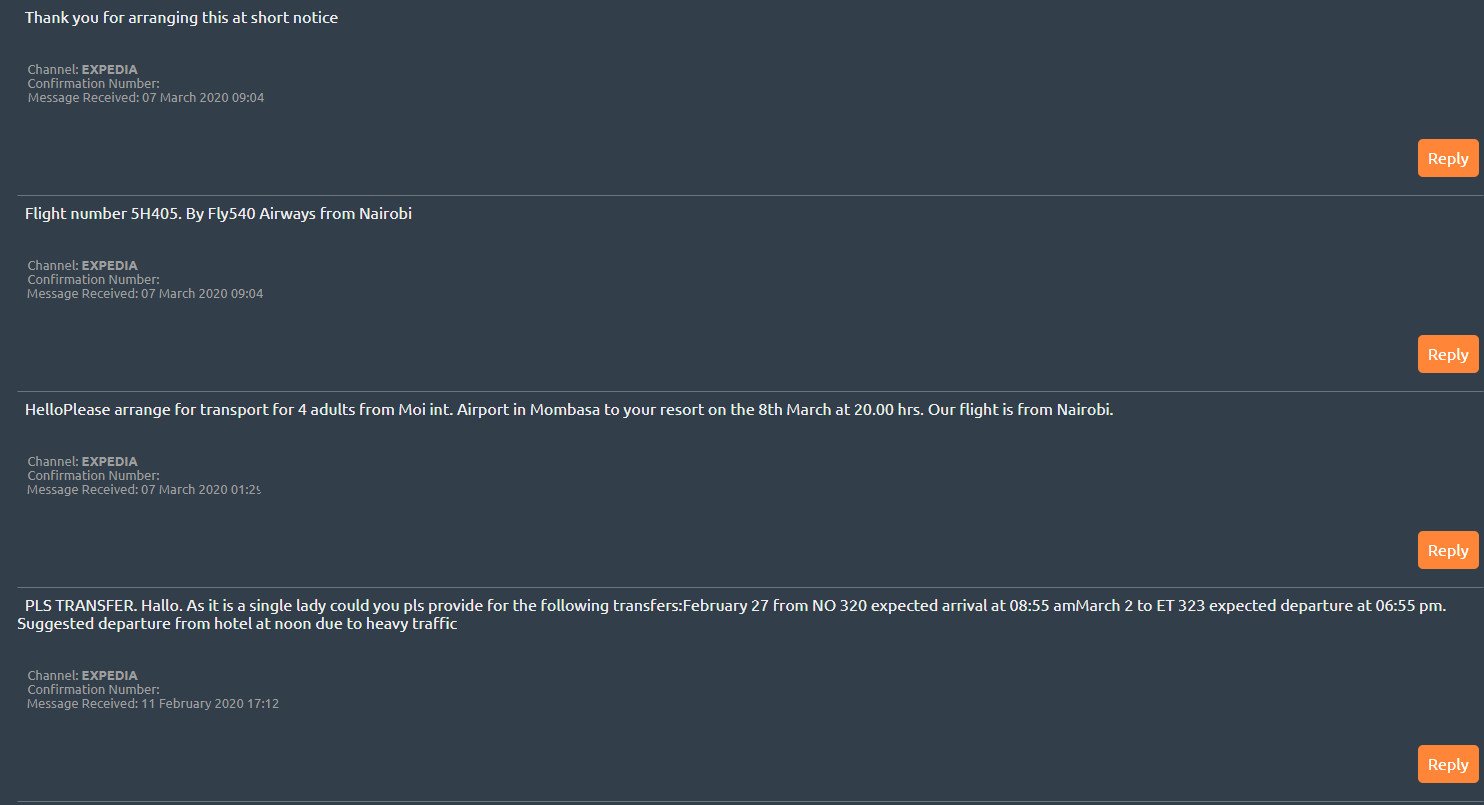Click received timestamp under the Flight 5H405 message
The image size is (1484, 805).
(202, 294)
